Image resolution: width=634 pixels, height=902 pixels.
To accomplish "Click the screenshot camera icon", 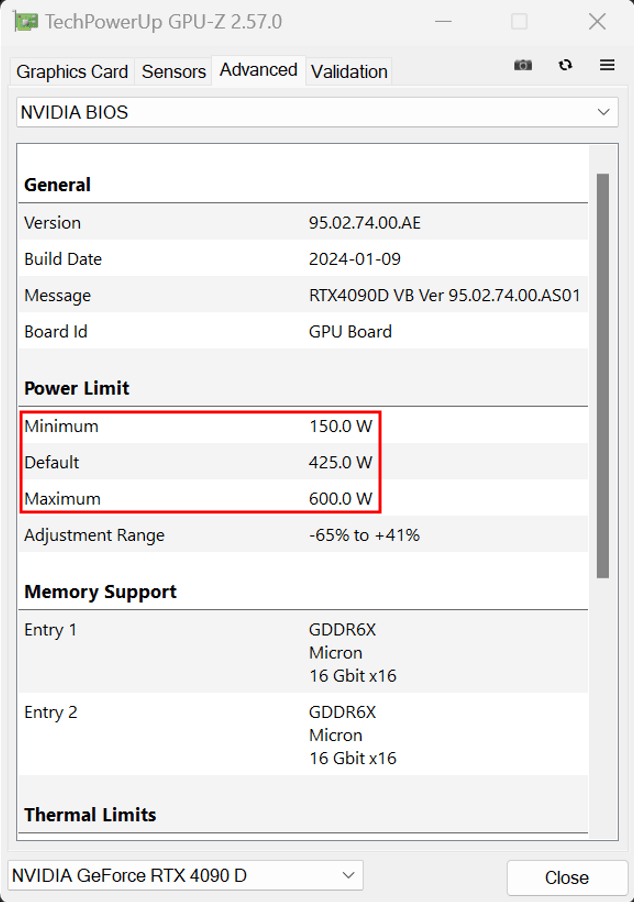I will 523,65.
